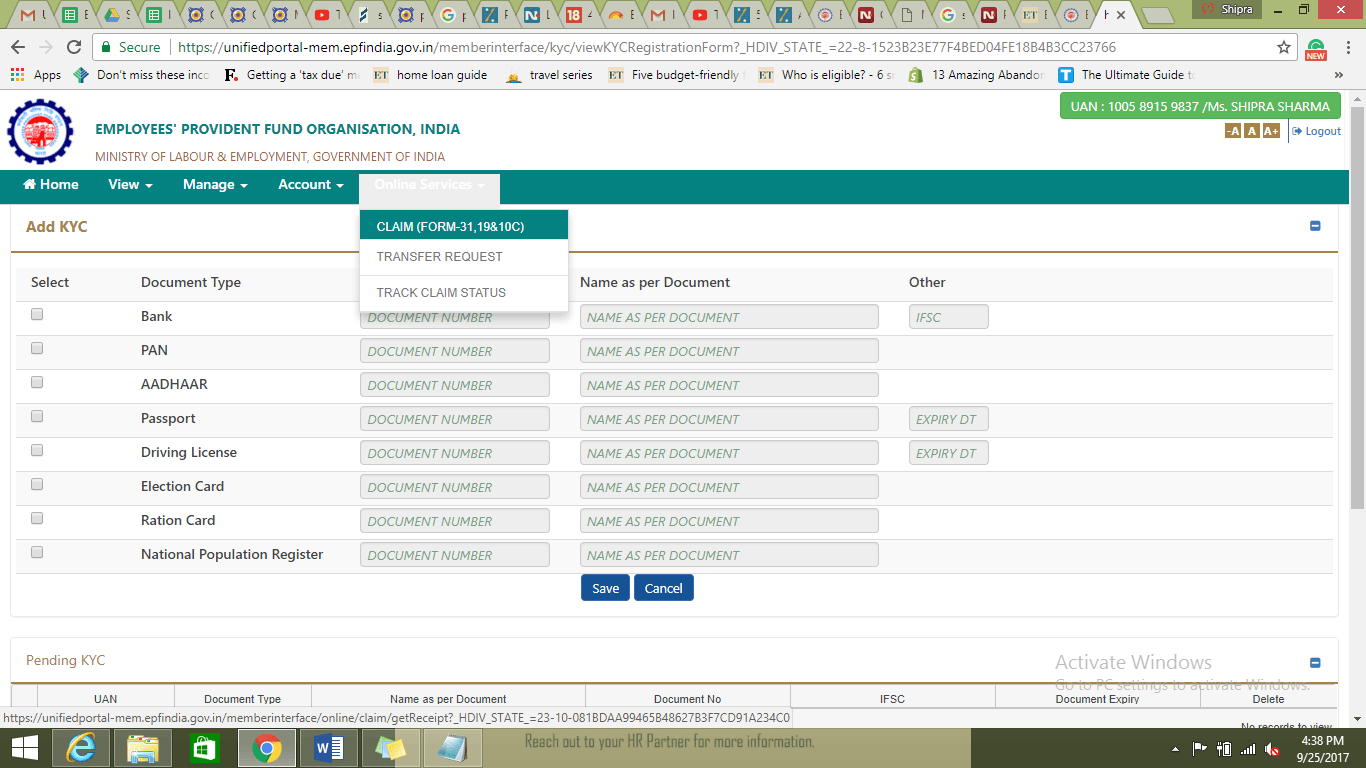Screen dimensions: 1366x768
Task: Click the Windows Start button
Action: (x=24, y=747)
